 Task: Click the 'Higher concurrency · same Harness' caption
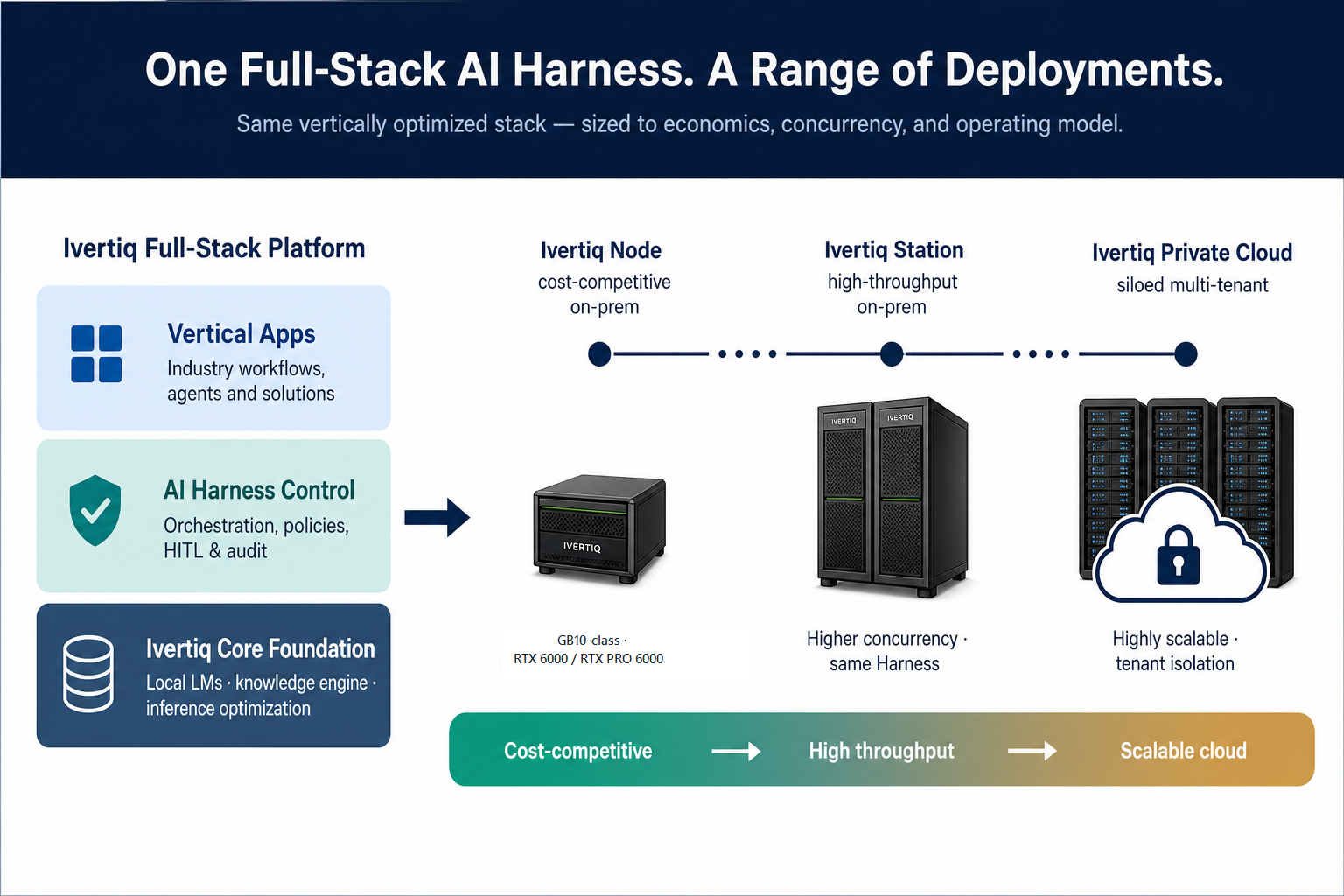(x=886, y=651)
